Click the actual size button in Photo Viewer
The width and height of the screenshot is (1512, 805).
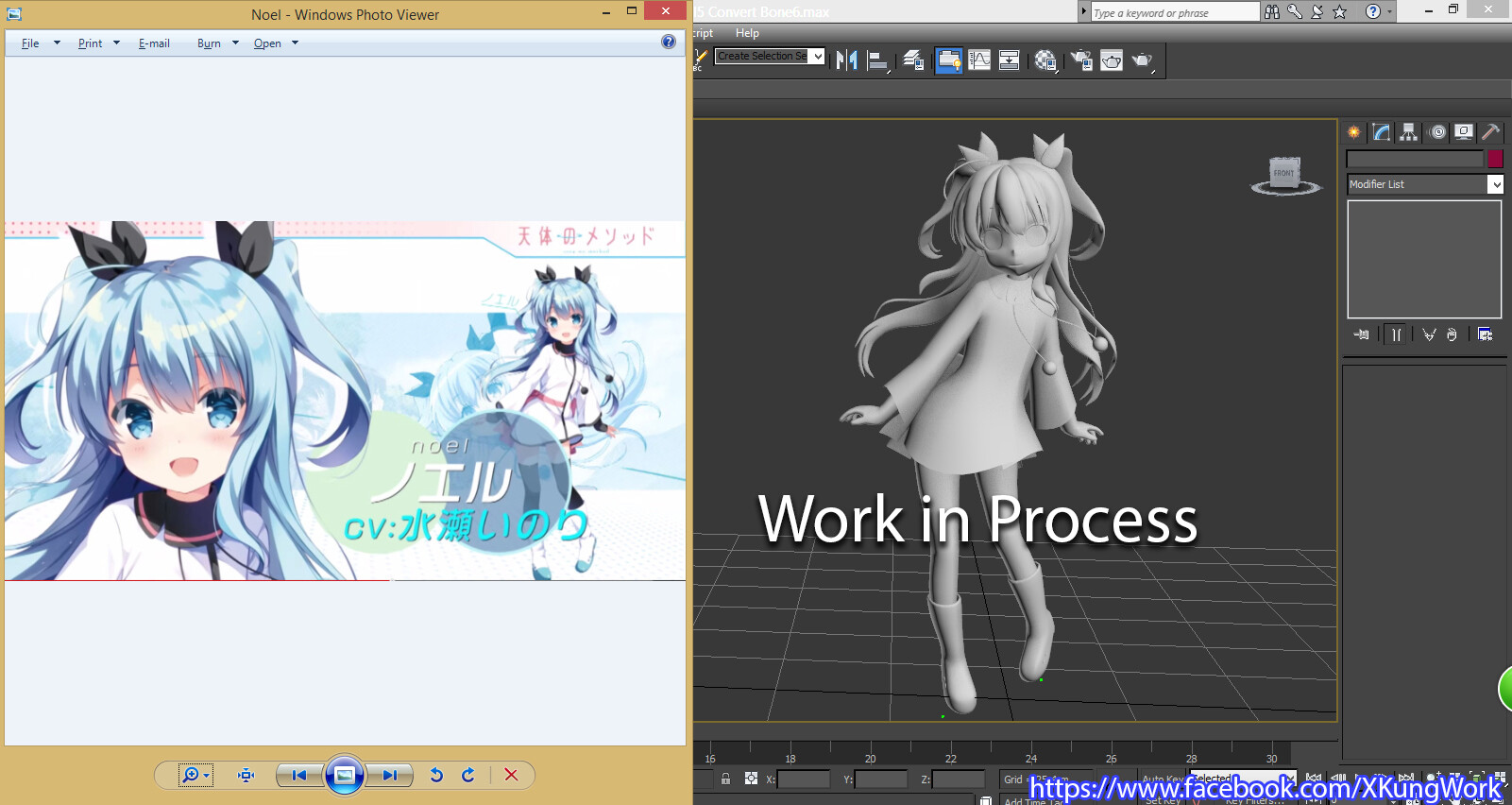click(x=246, y=776)
